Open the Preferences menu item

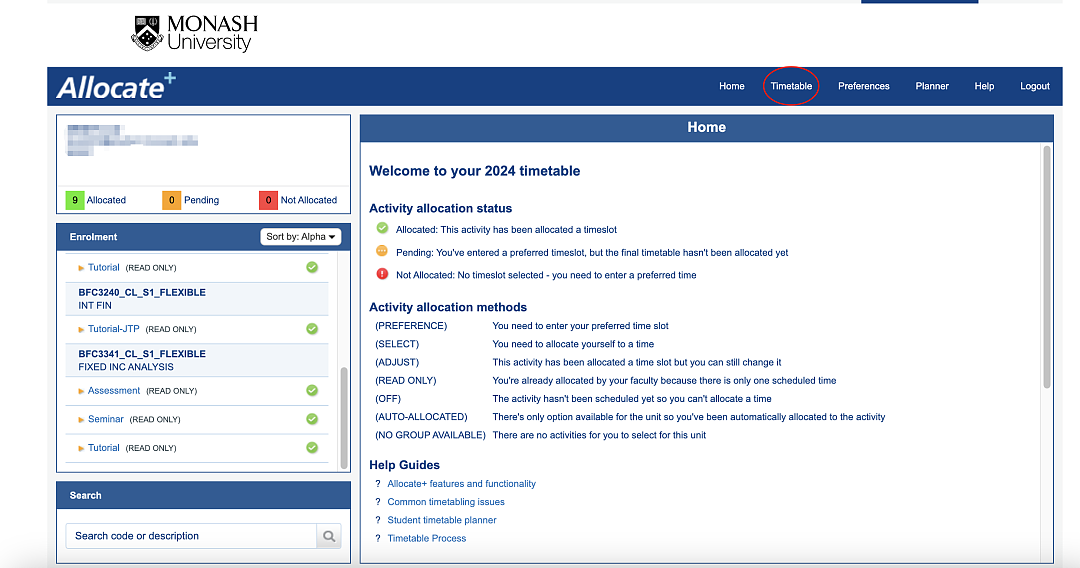(x=864, y=86)
